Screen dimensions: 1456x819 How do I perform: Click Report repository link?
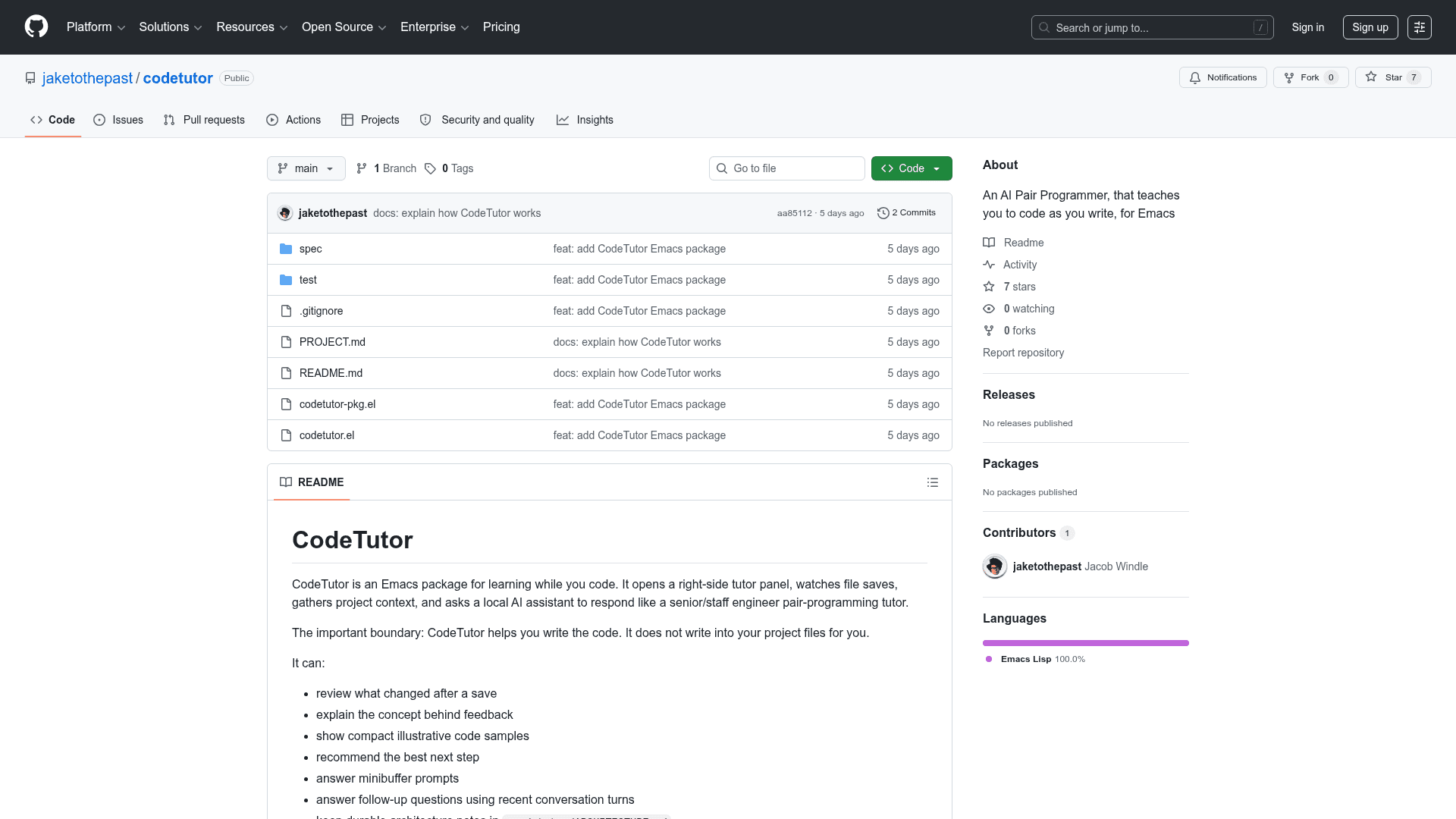coord(1023,353)
